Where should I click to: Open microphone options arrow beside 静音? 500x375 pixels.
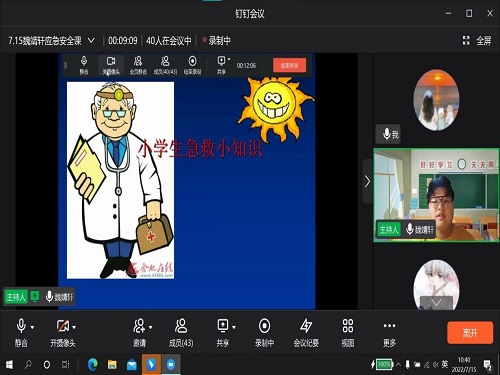(x=32, y=327)
